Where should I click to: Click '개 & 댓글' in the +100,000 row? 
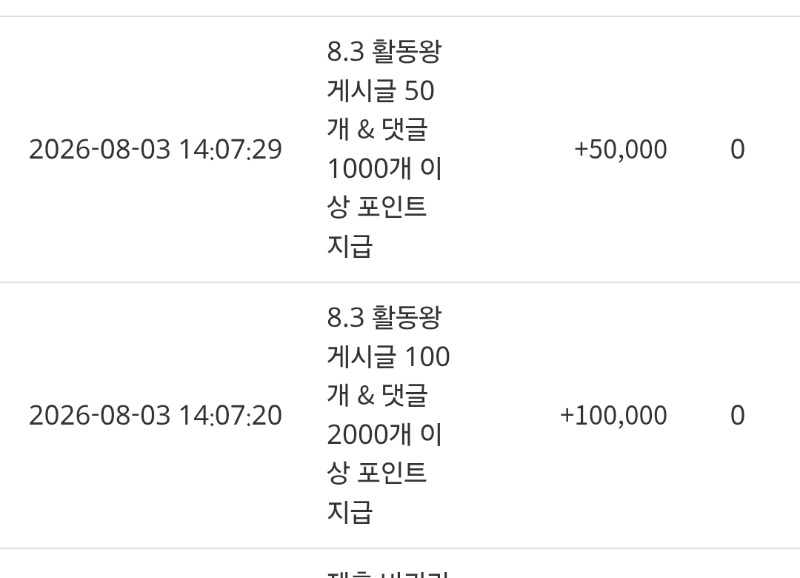(x=377, y=395)
